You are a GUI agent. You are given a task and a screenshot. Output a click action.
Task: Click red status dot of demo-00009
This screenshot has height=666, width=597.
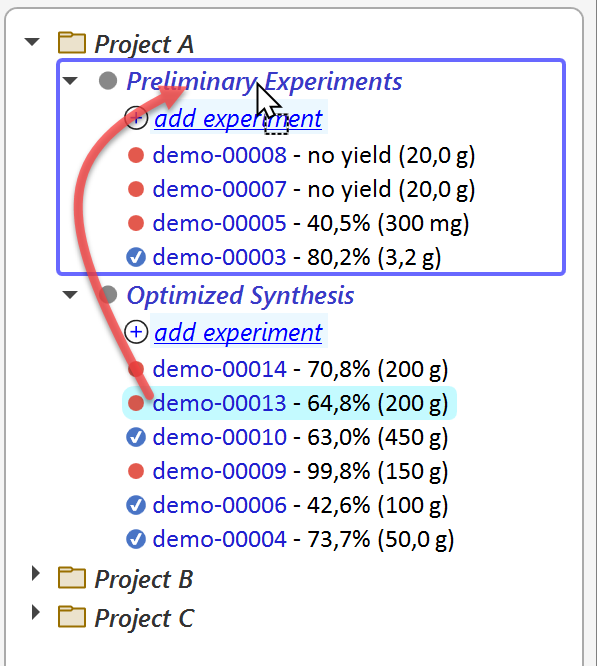coord(136,471)
